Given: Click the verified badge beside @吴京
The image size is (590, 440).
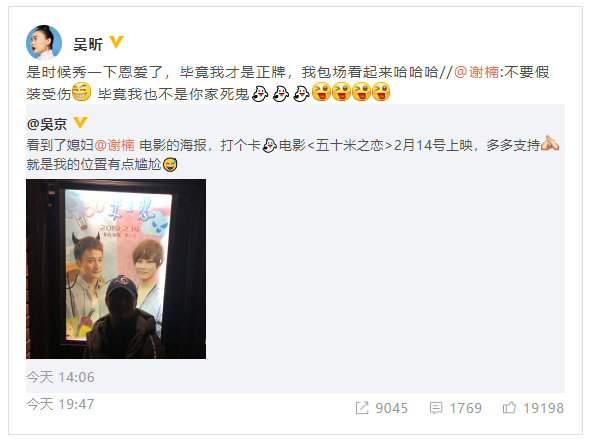Looking at the screenshot, I should 80,123.
